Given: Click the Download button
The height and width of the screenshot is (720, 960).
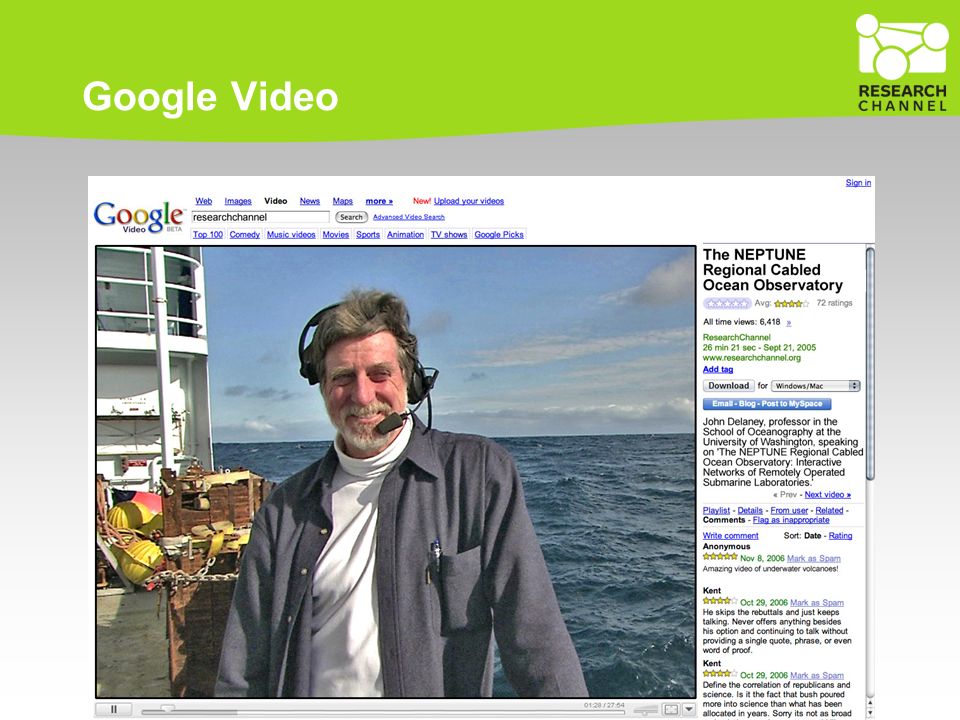Looking at the screenshot, I should click(729, 386).
